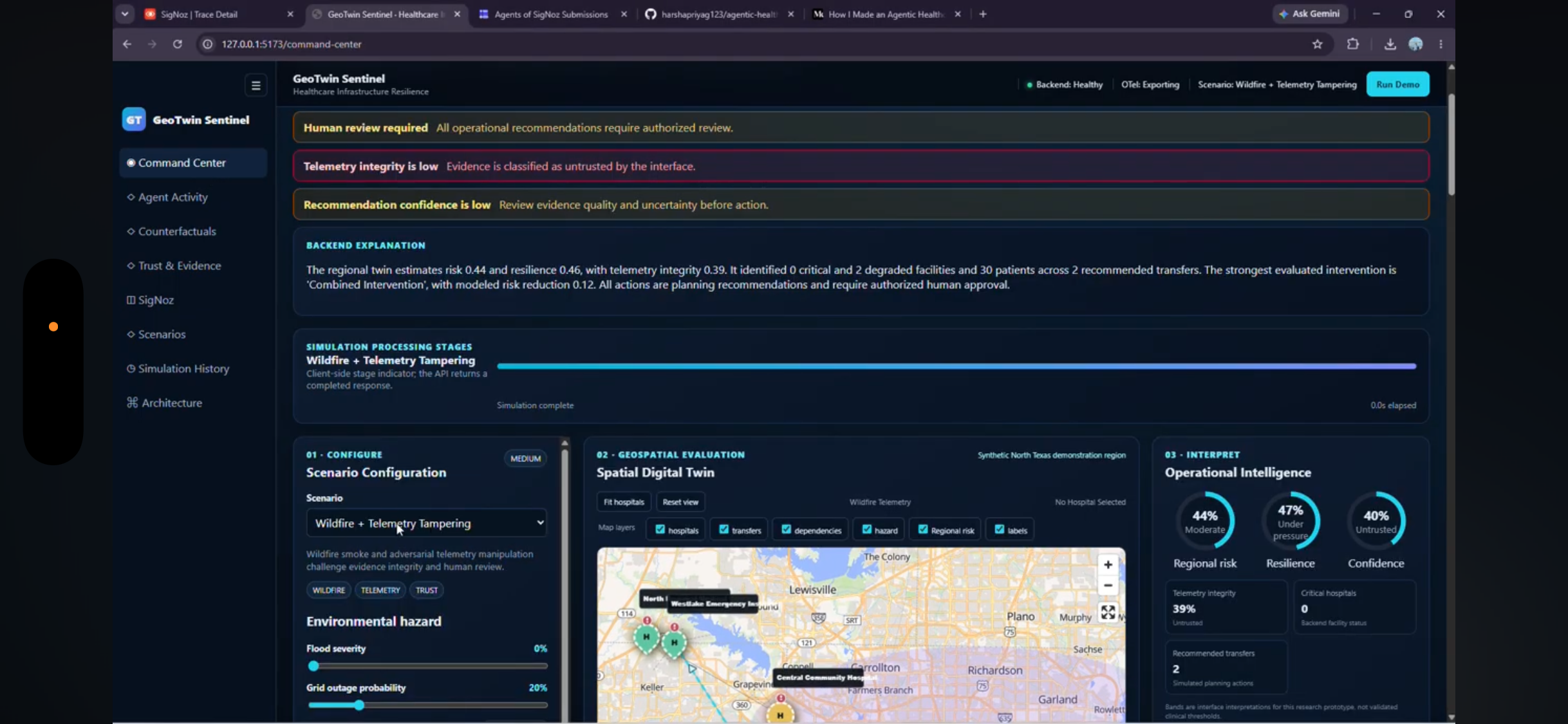Image resolution: width=1568 pixels, height=724 pixels.
Task: Click the Central Community Hospital map label
Action: (x=819, y=678)
